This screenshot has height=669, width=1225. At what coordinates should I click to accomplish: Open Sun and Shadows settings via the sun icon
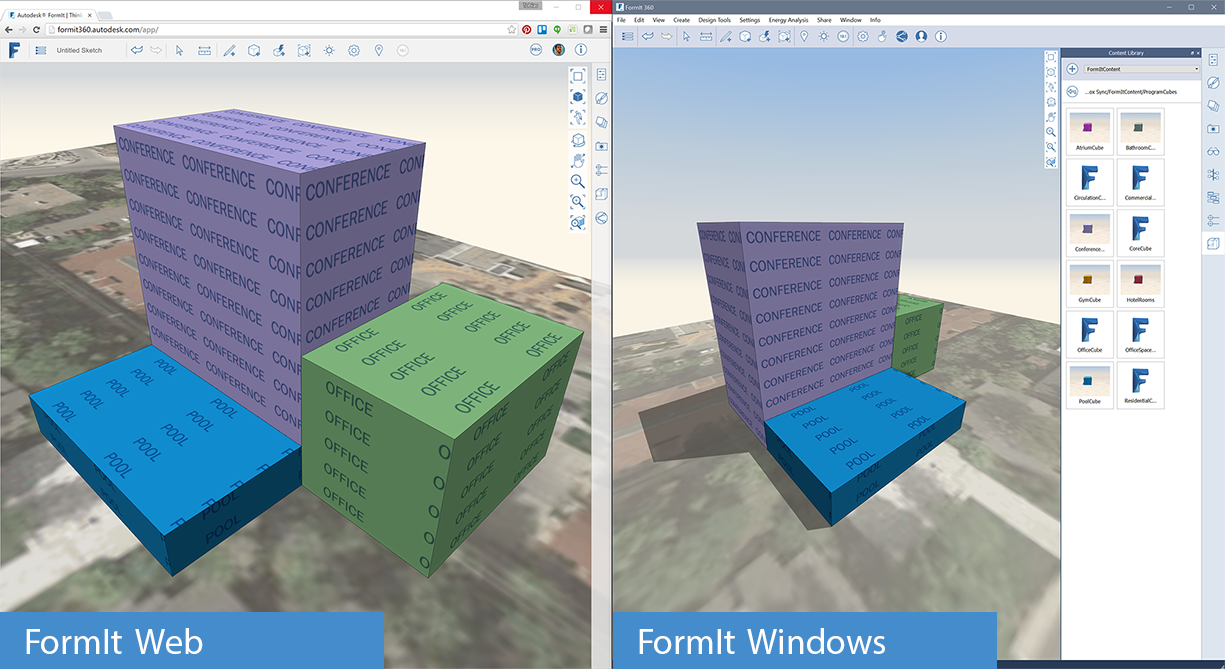[329, 50]
